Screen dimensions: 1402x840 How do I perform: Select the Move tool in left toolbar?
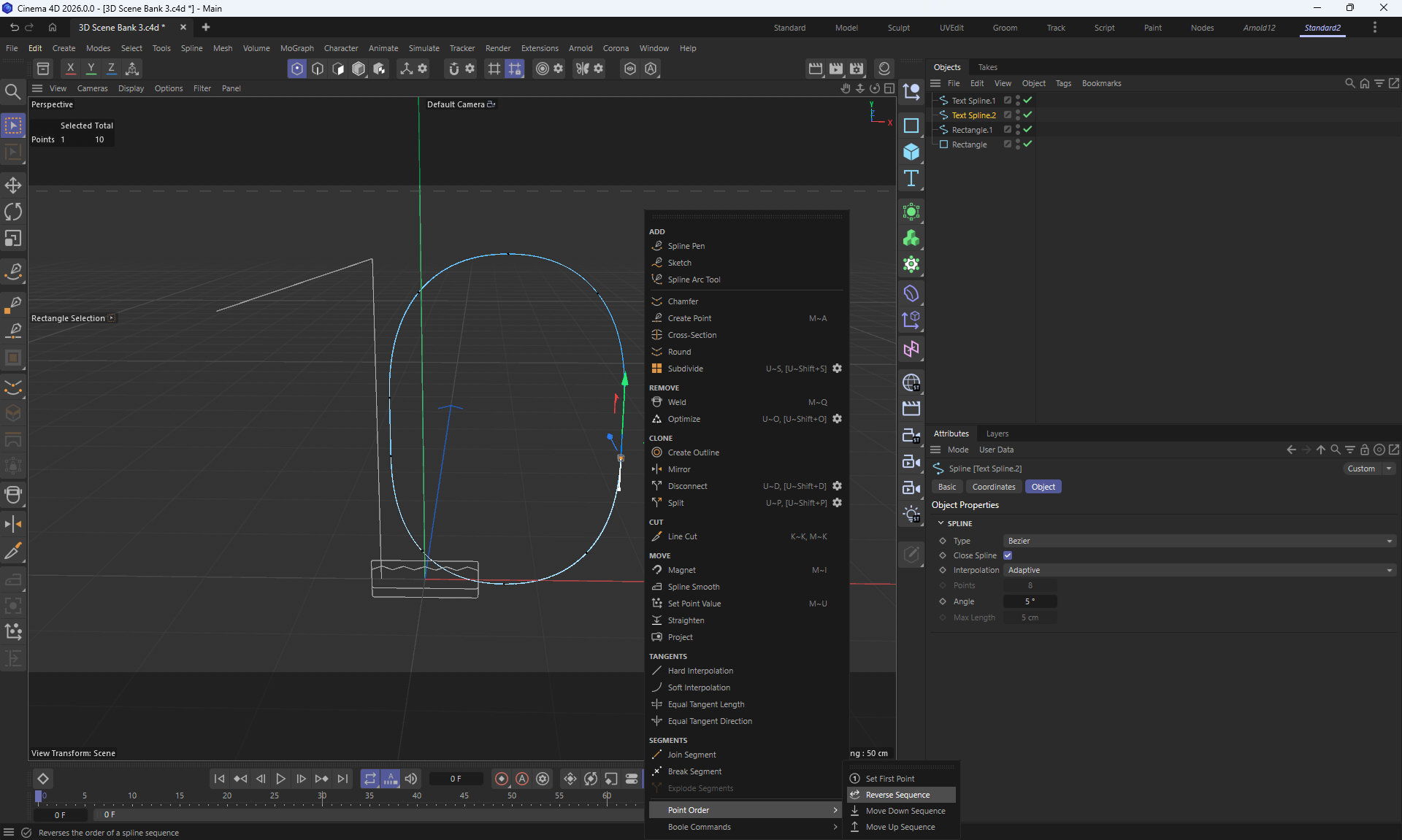13,185
